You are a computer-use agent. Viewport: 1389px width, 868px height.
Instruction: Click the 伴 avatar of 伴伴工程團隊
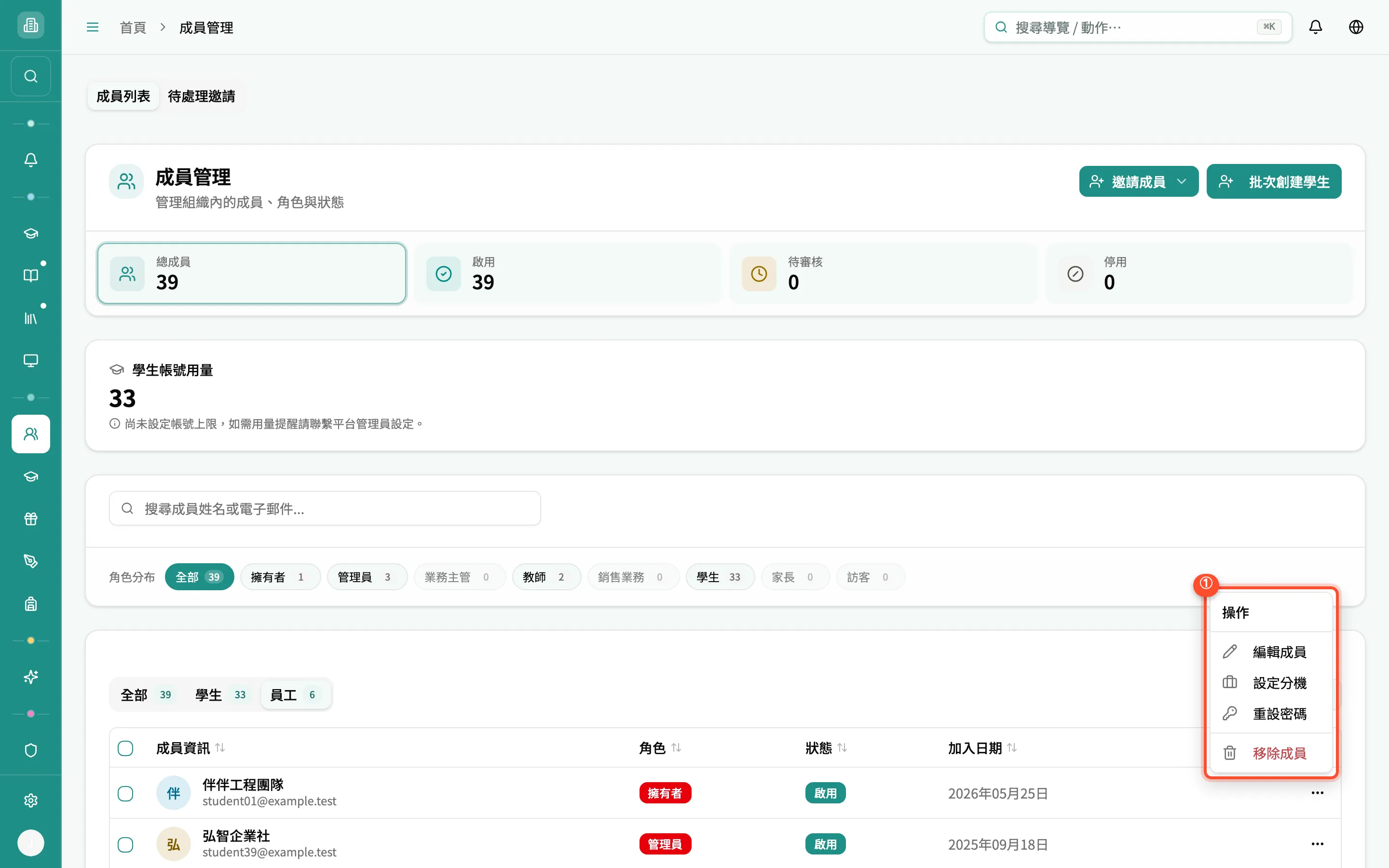click(x=173, y=793)
